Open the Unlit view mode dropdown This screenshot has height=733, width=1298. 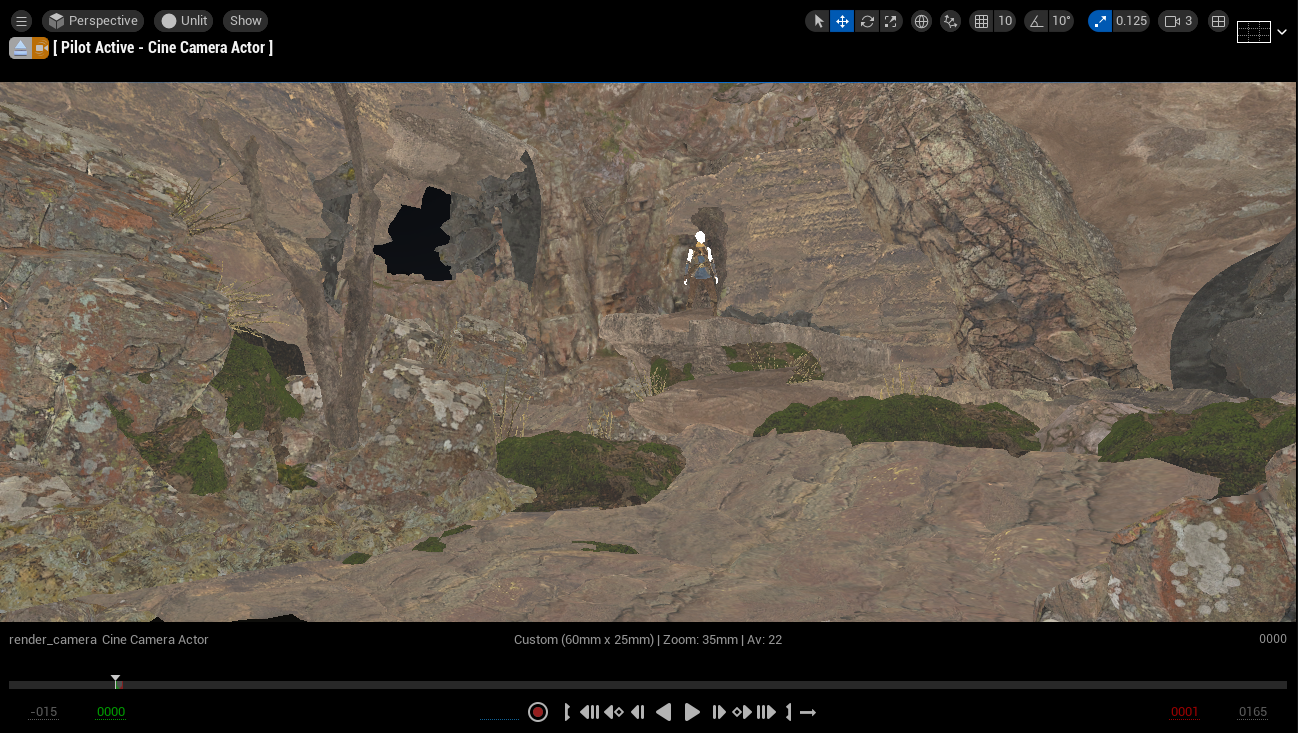pyautogui.click(x=183, y=21)
